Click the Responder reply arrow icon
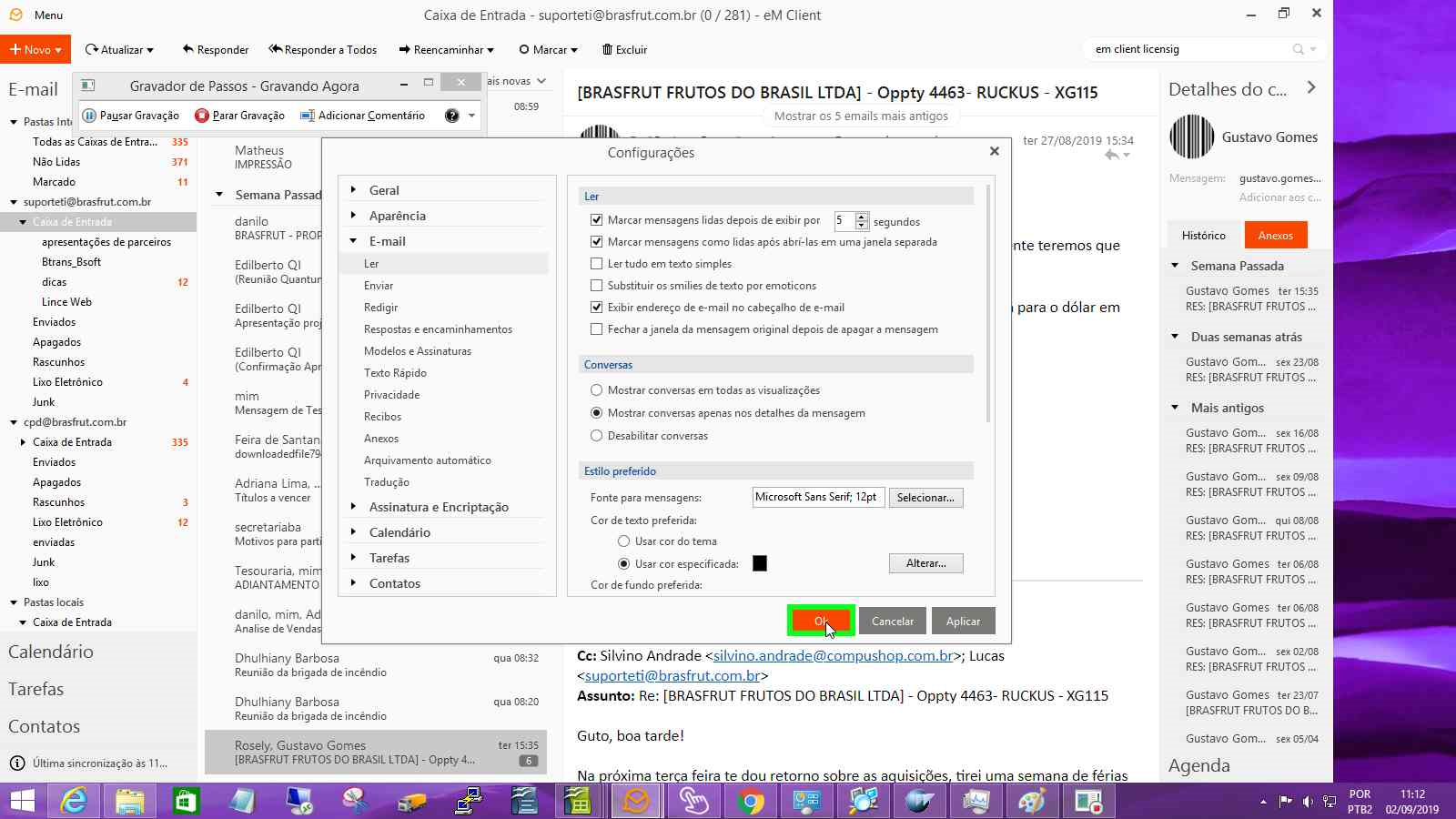 (x=187, y=49)
